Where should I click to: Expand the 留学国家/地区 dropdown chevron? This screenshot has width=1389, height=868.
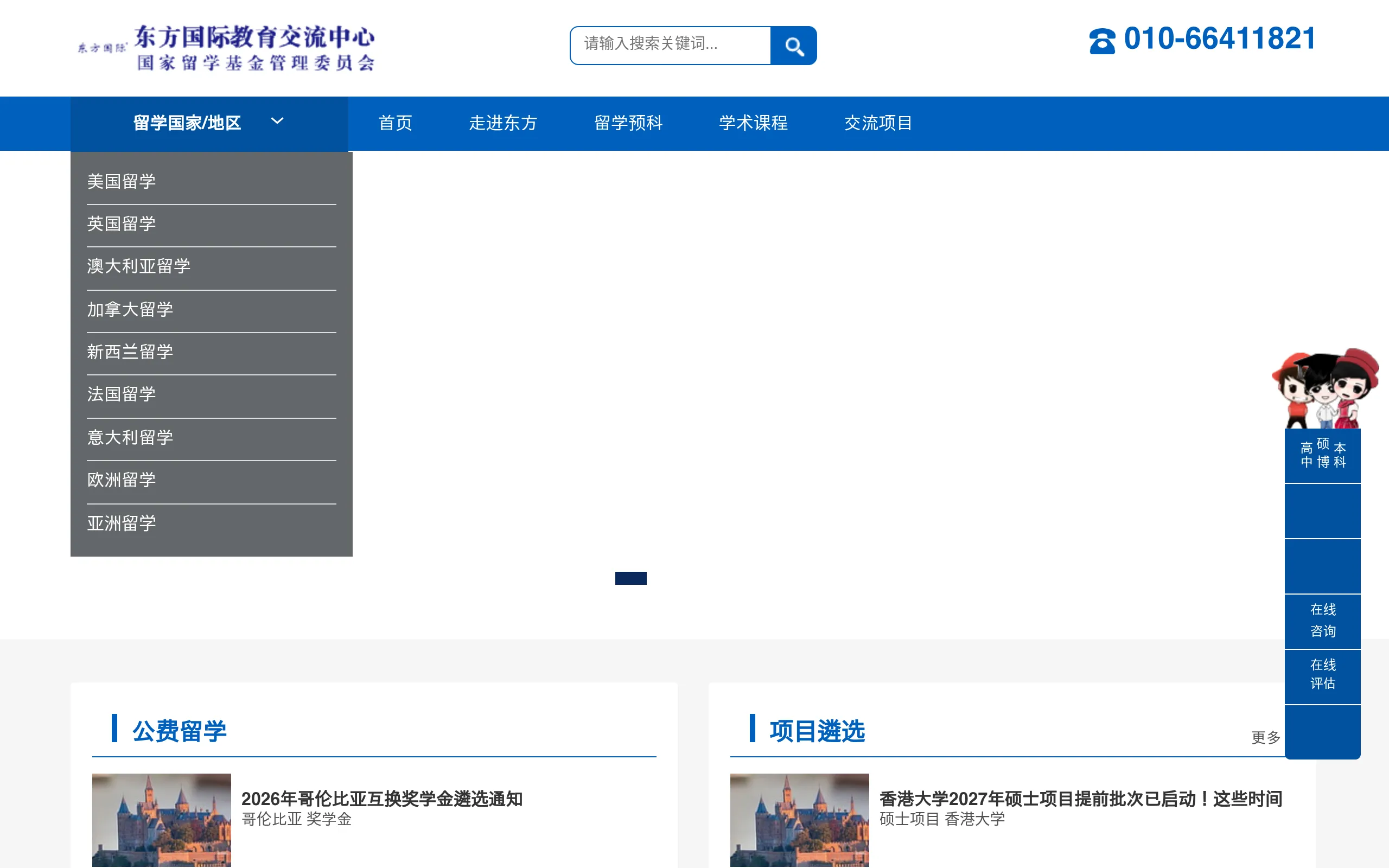click(x=277, y=121)
